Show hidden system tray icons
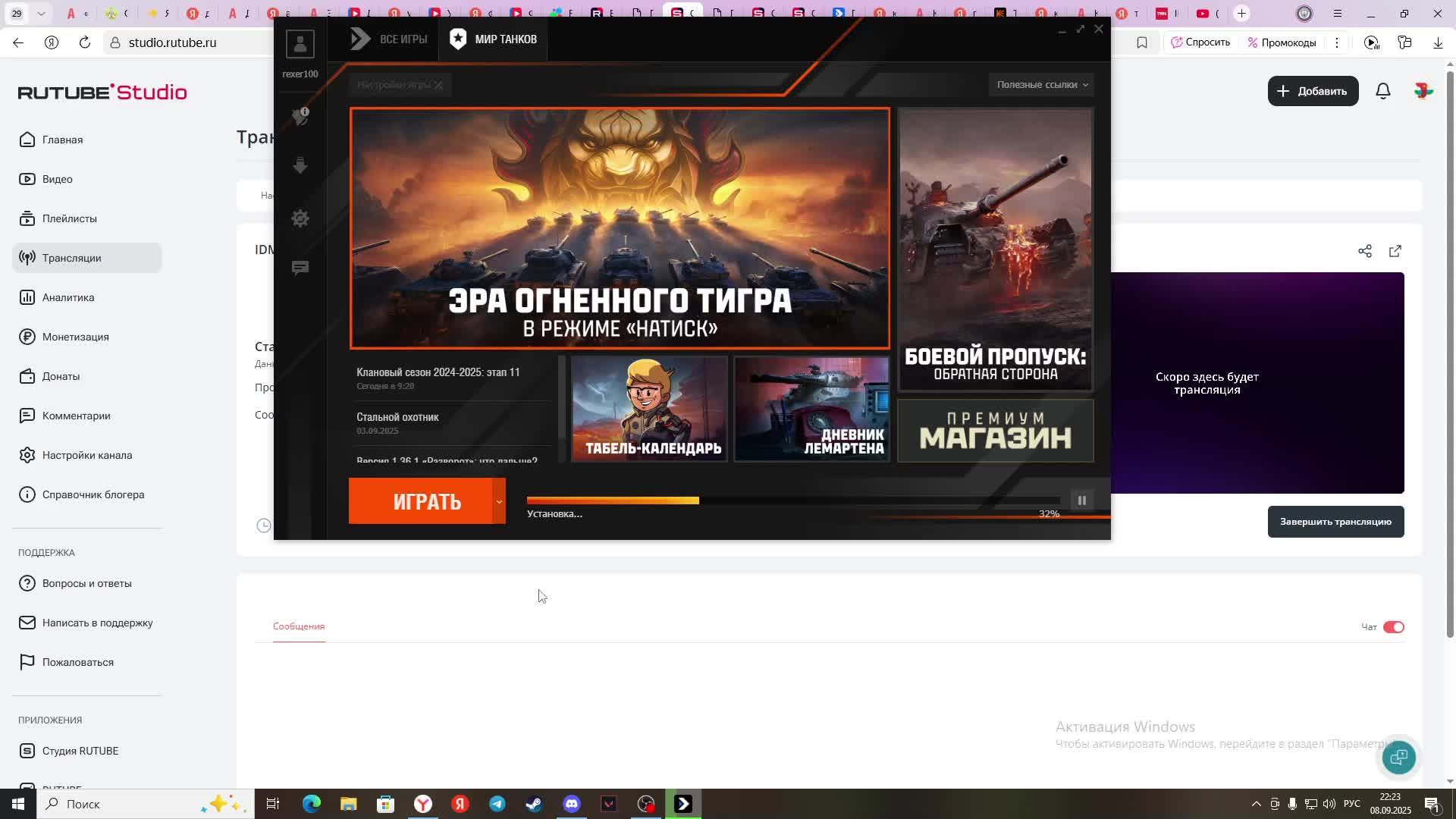Image resolution: width=1456 pixels, height=819 pixels. (1256, 804)
